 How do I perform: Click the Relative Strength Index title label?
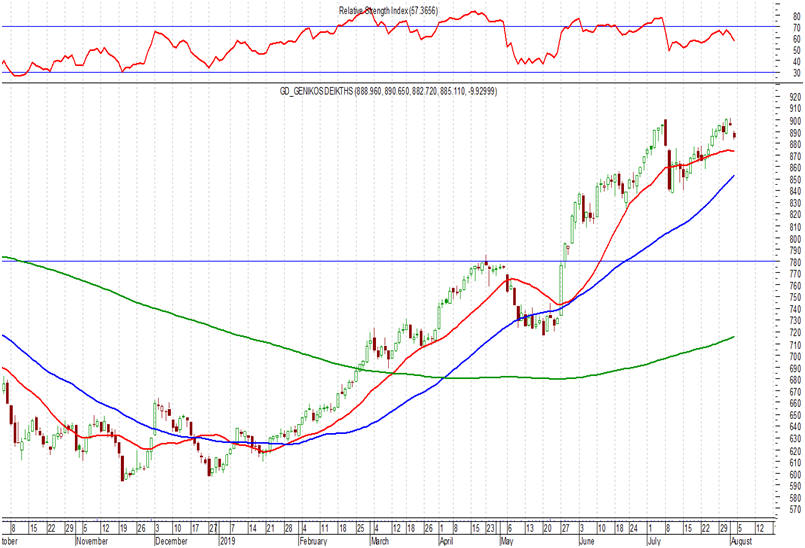point(388,11)
